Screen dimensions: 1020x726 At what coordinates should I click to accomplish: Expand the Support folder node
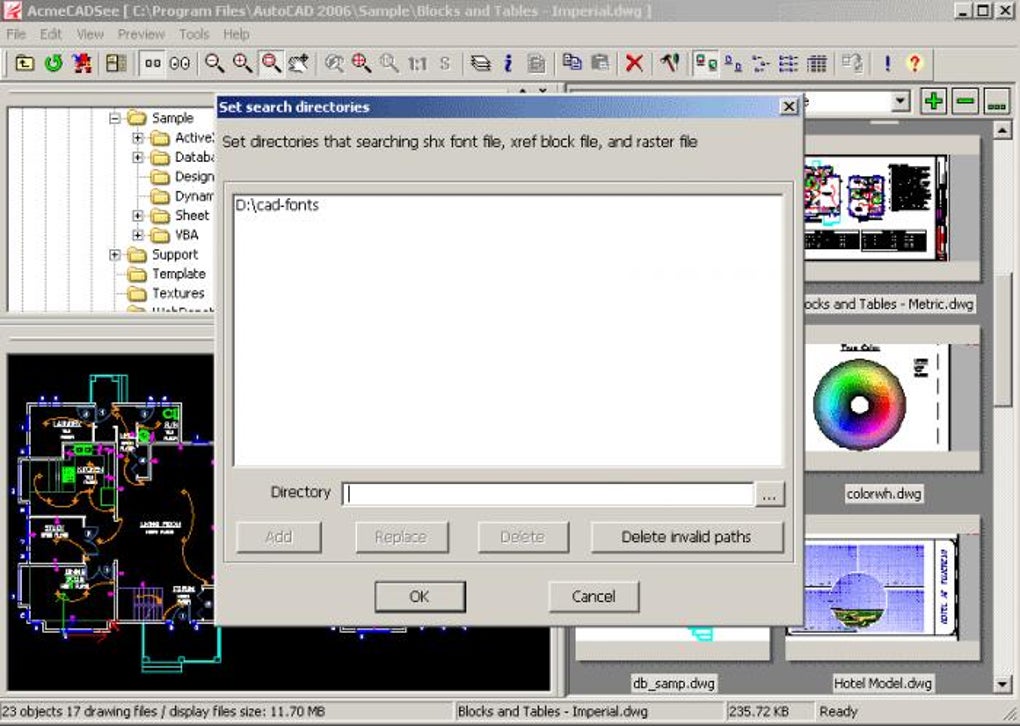click(115, 254)
